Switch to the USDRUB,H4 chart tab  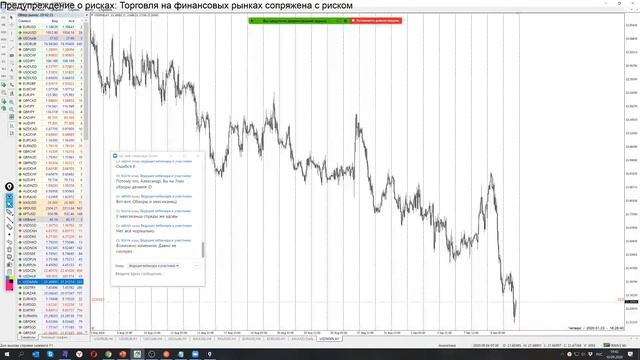point(104,339)
